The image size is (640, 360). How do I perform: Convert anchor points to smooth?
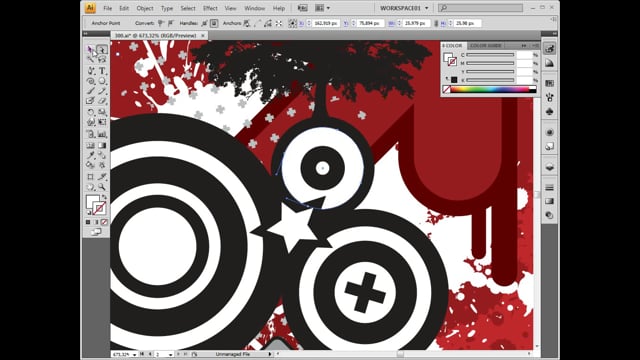(171, 23)
